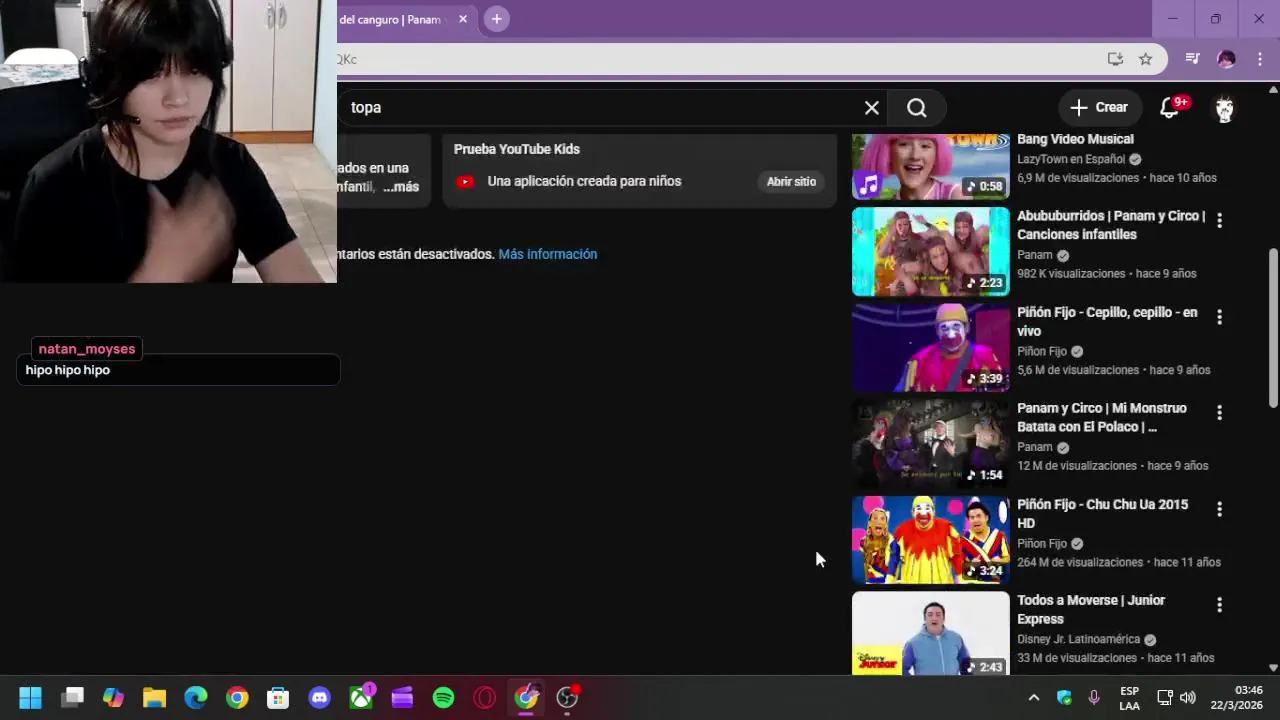Click 'Piñón Fijo - Chu Chu Ua 2015 HD' title
1280x720 pixels.
1103,513
